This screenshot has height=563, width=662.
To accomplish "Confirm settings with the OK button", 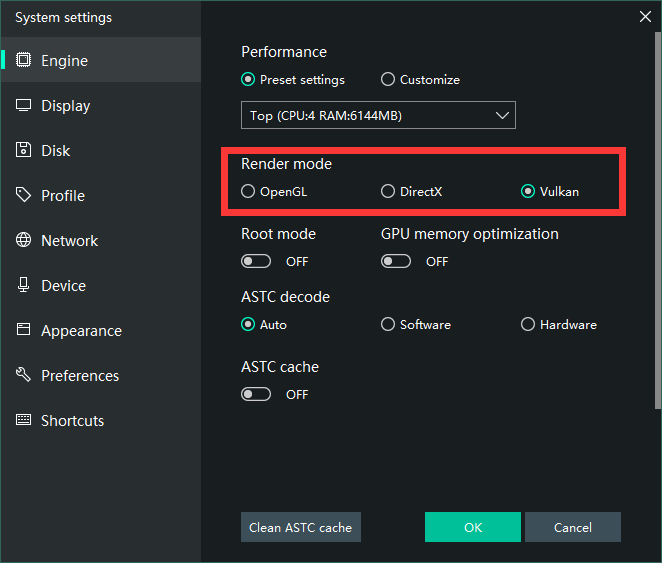I will 472,527.
